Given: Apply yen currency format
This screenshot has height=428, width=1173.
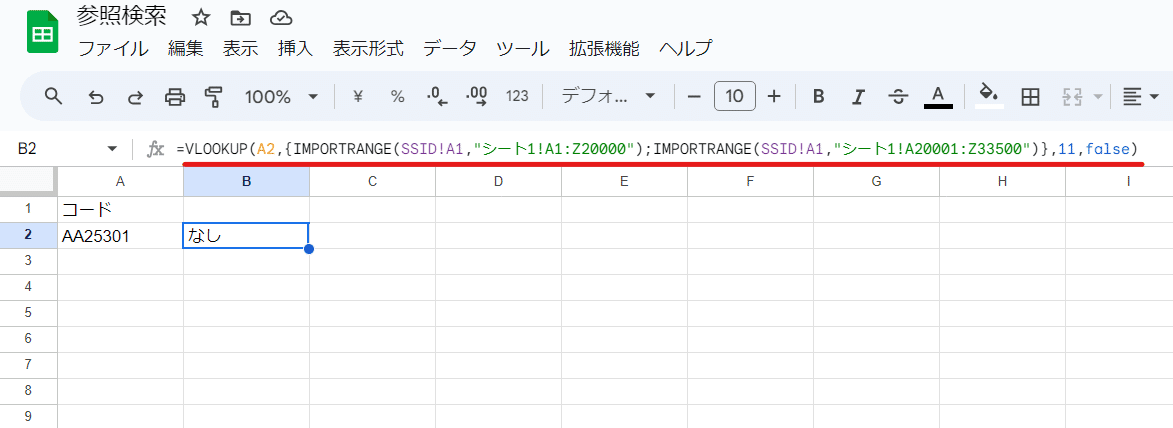Looking at the screenshot, I should [x=358, y=96].
